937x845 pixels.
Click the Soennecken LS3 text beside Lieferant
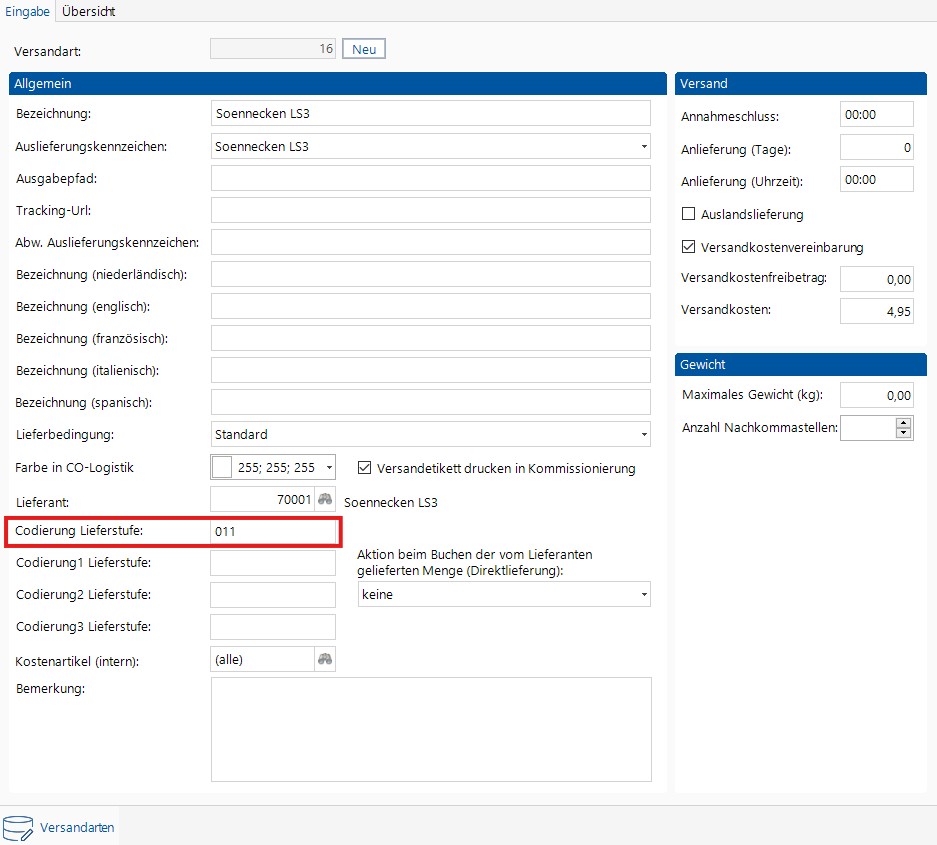pos(391,503)
